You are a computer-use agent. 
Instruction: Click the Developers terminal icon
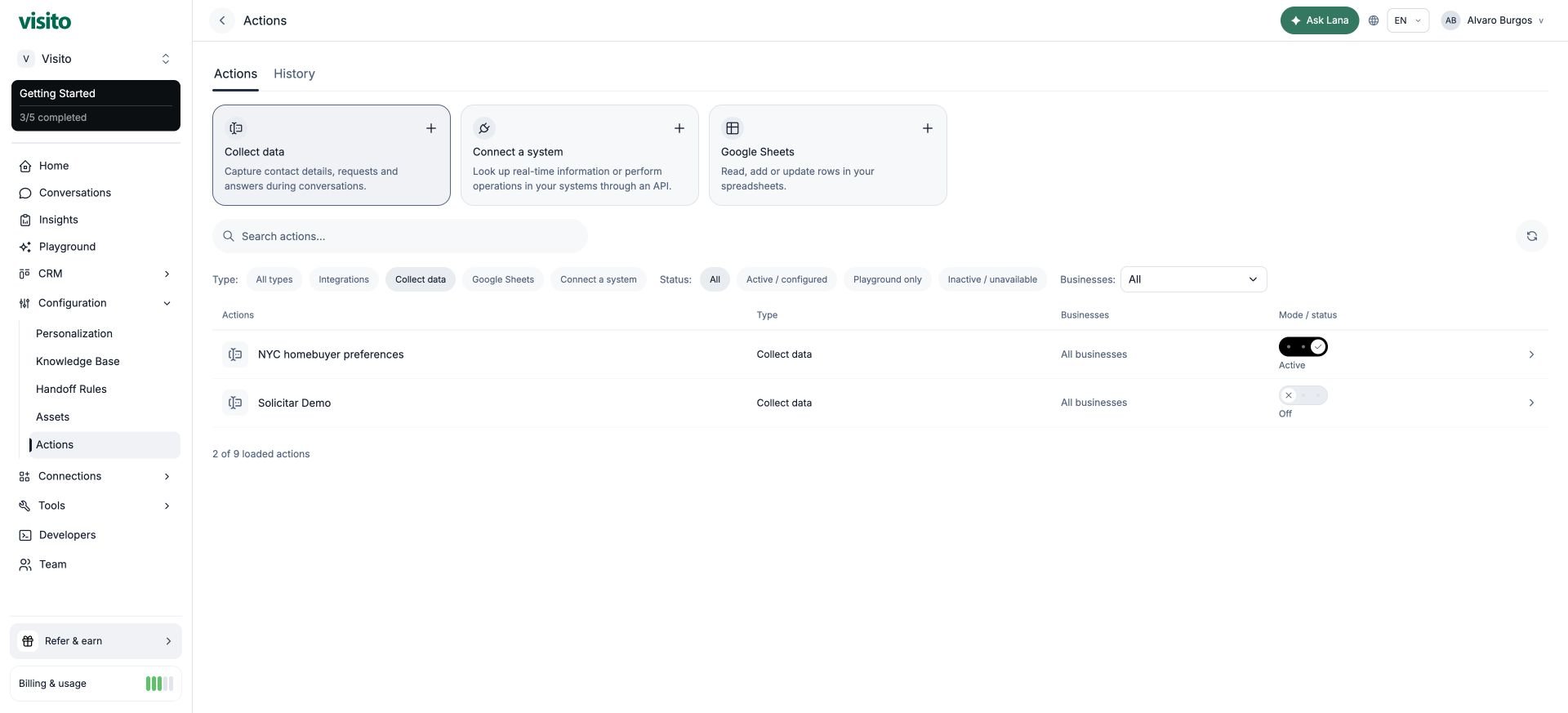25,535
